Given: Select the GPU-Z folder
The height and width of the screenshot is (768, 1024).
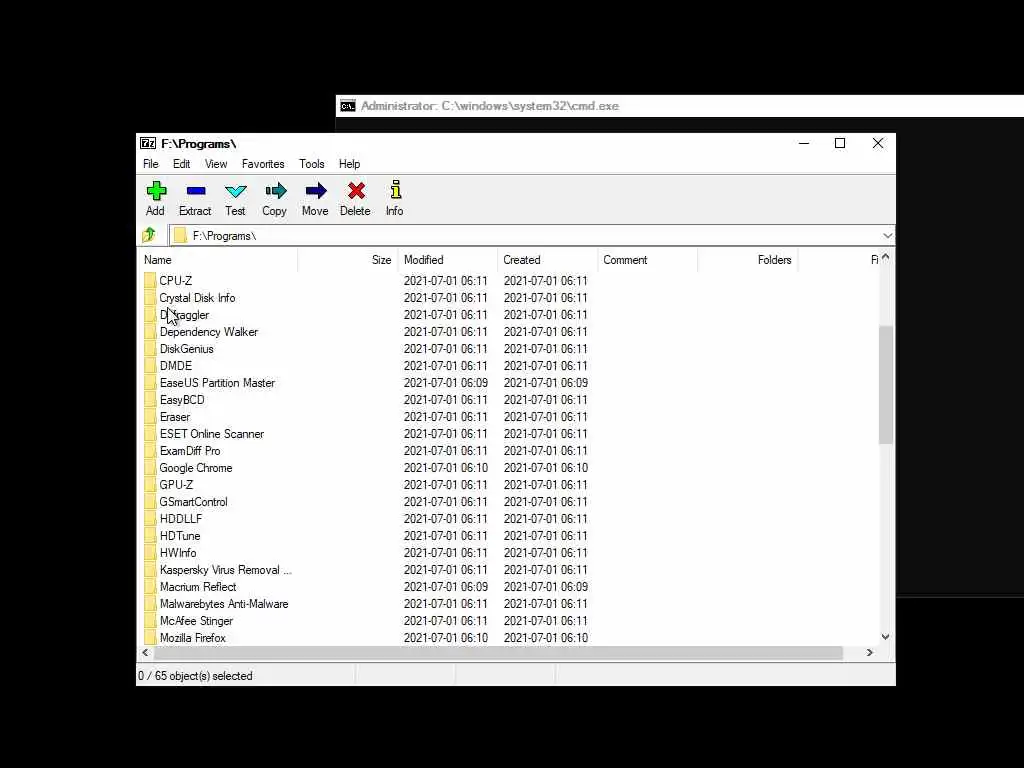Looking at the screenshot, I should (176, 485).
